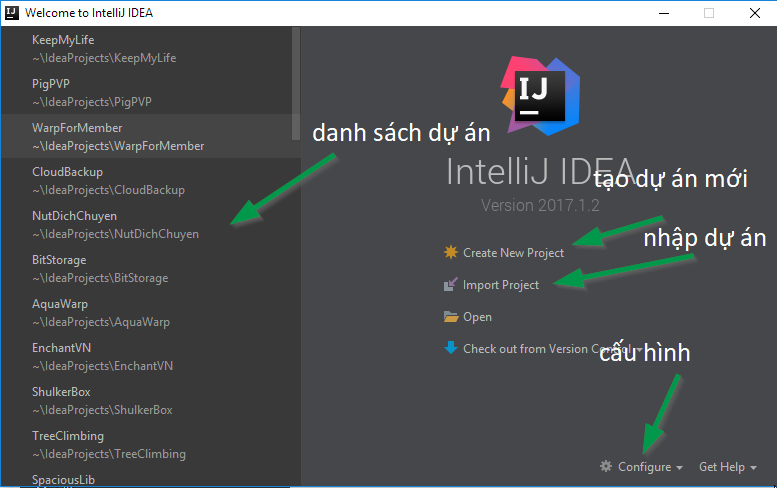
Task: Open the EnchantVN project
Action: (151, 357)
